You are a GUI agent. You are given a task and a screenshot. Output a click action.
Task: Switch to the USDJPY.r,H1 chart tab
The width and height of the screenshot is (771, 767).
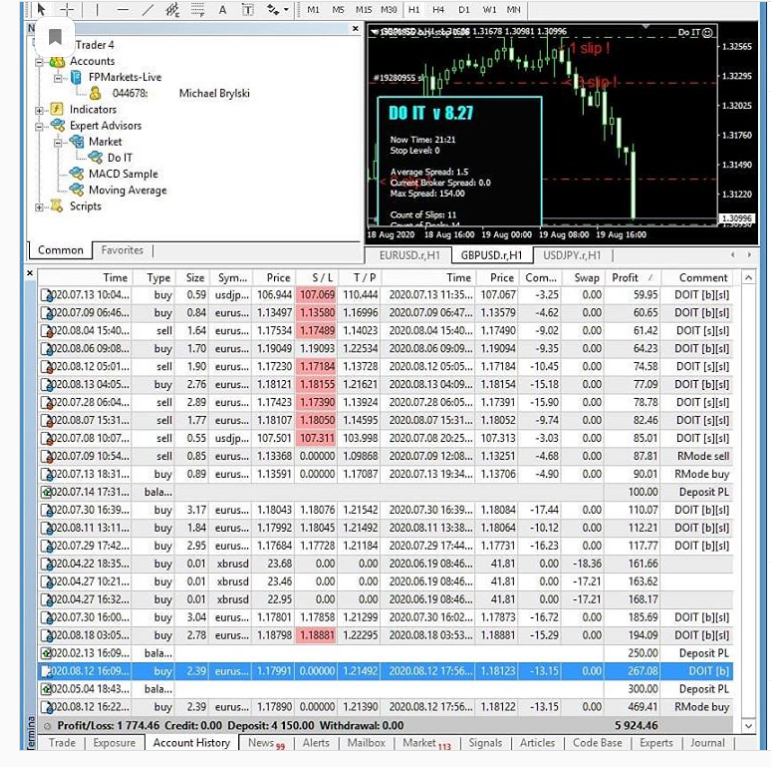click(x=572, y=255)
